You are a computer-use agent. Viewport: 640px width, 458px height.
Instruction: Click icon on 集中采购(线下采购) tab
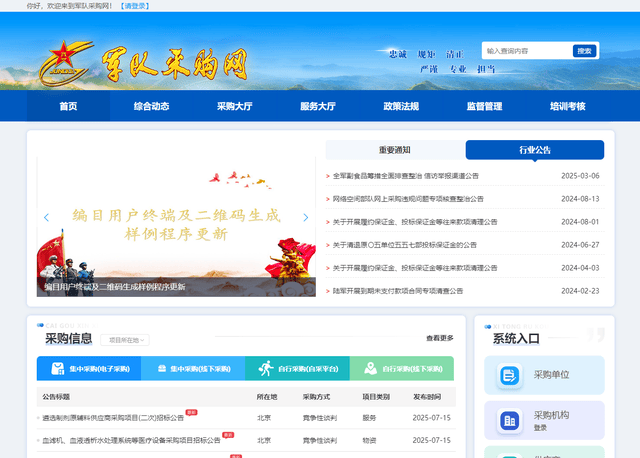pos(160,369)
